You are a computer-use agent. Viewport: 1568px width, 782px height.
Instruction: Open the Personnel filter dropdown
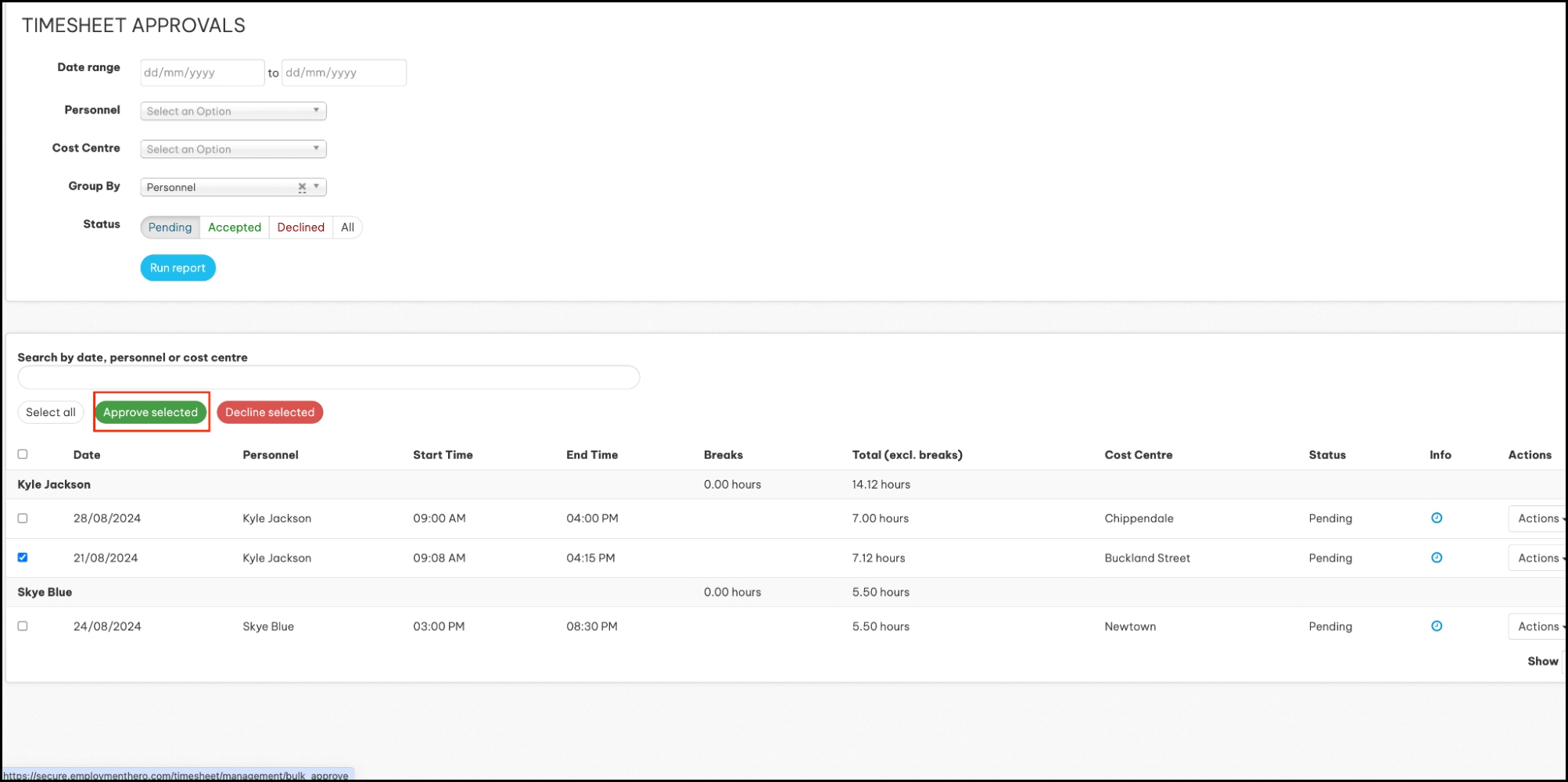[x=233, y=111]
